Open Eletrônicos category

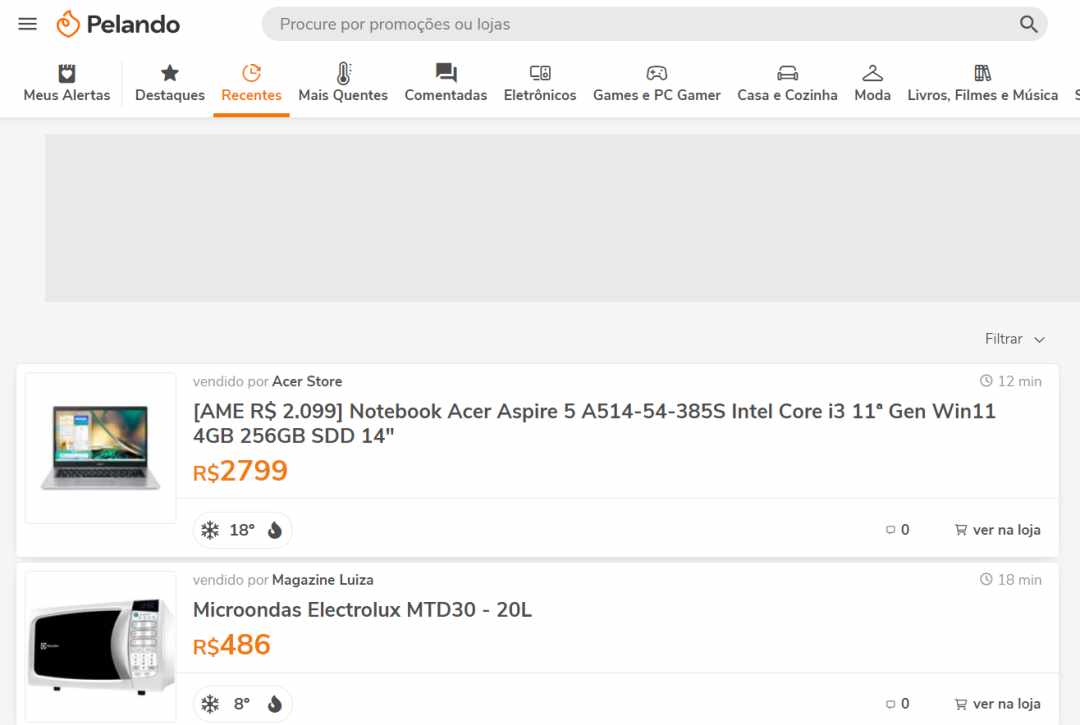(540, 83)
